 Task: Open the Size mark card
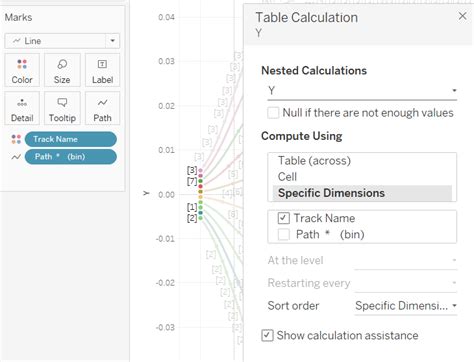click(62, 70)
